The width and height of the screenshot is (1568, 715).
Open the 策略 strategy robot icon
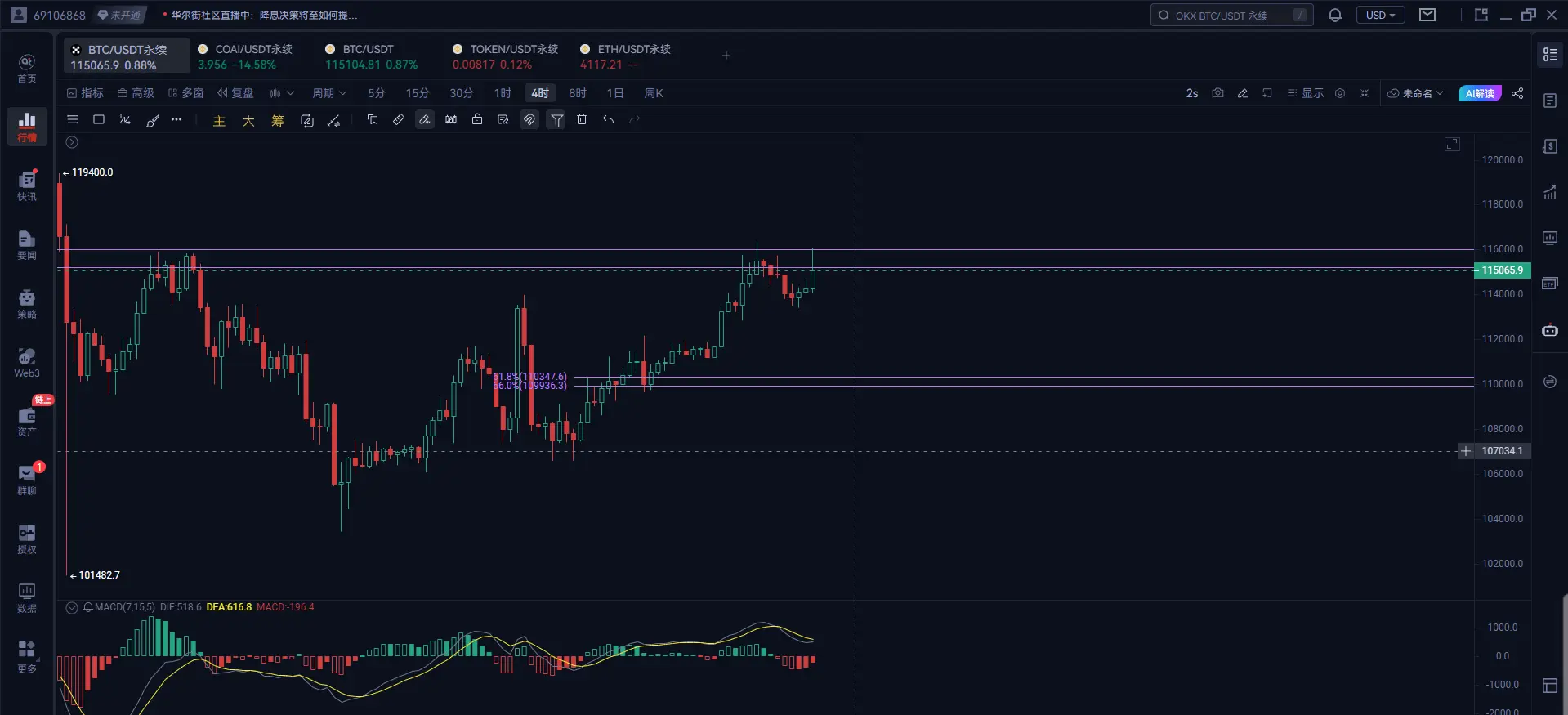pyautogui.click(x=27, y=303)
